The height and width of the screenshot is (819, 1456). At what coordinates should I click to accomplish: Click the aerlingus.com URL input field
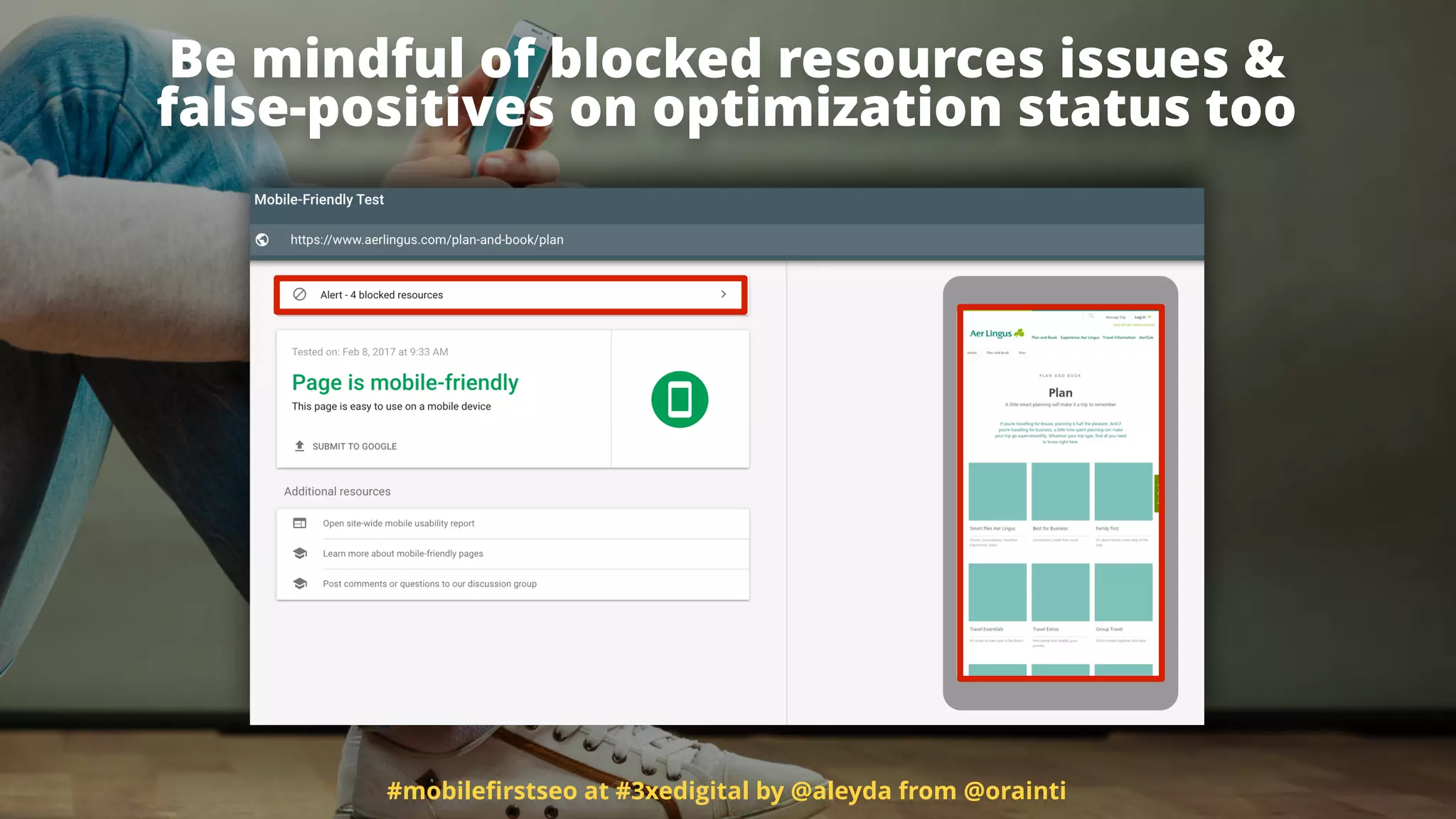click(727, 240)
